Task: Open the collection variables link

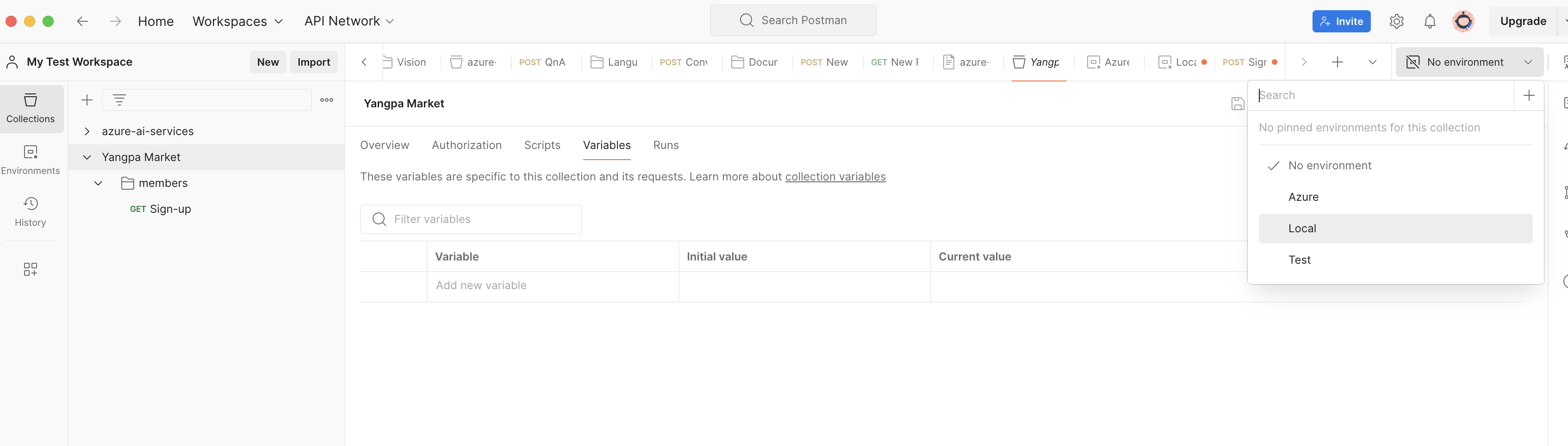Action: 835,177
